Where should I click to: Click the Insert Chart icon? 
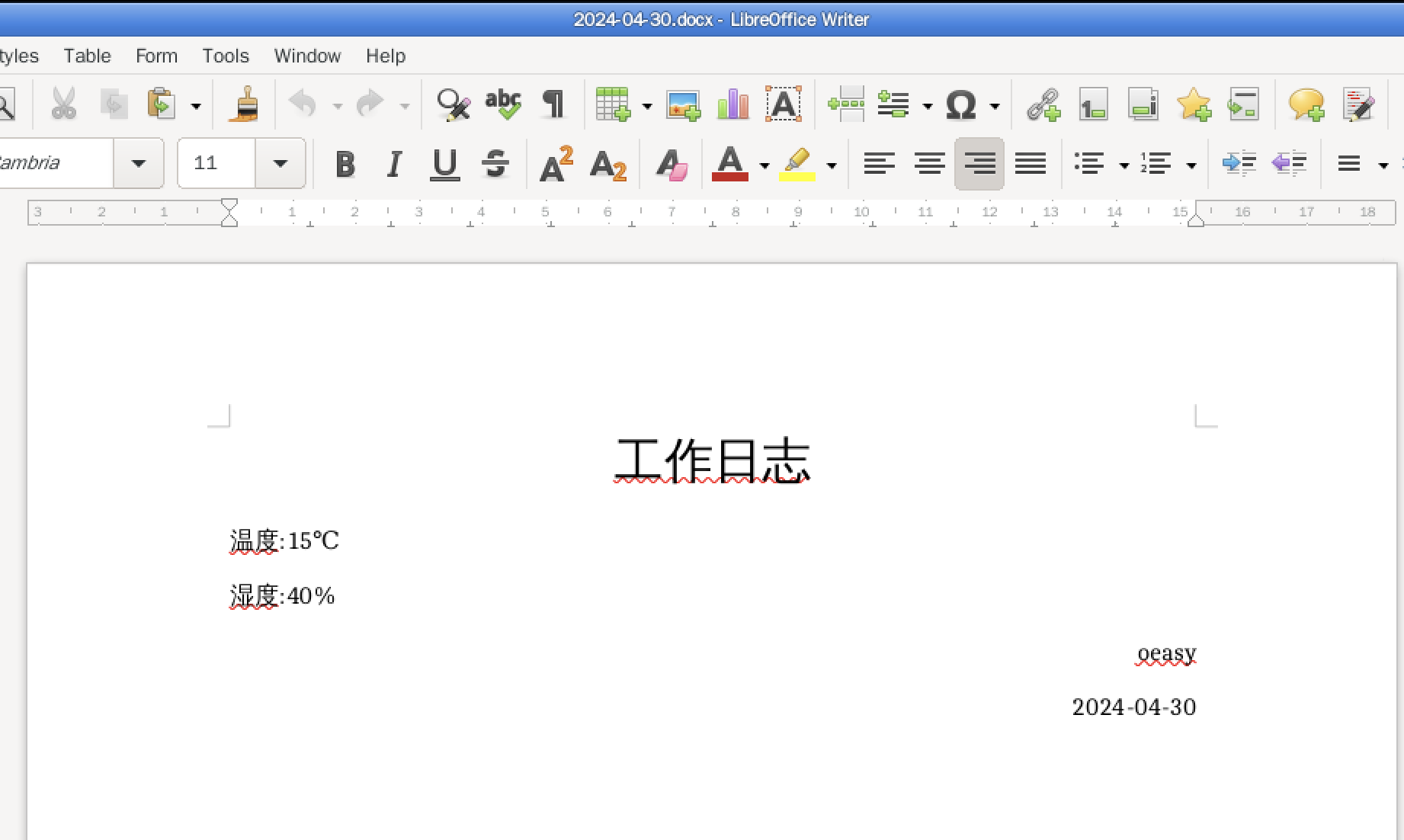coord(733,104)
